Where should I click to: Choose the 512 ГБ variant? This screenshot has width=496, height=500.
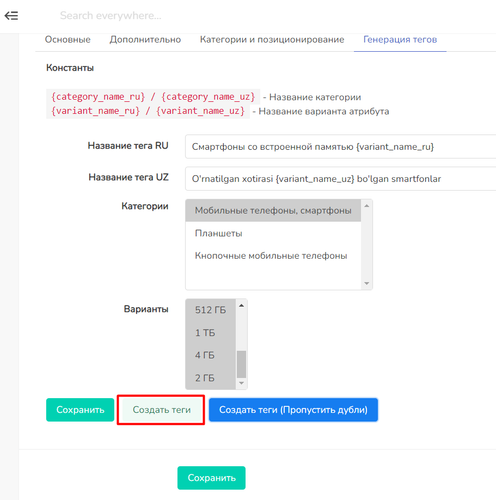click(x=210, y=310)
